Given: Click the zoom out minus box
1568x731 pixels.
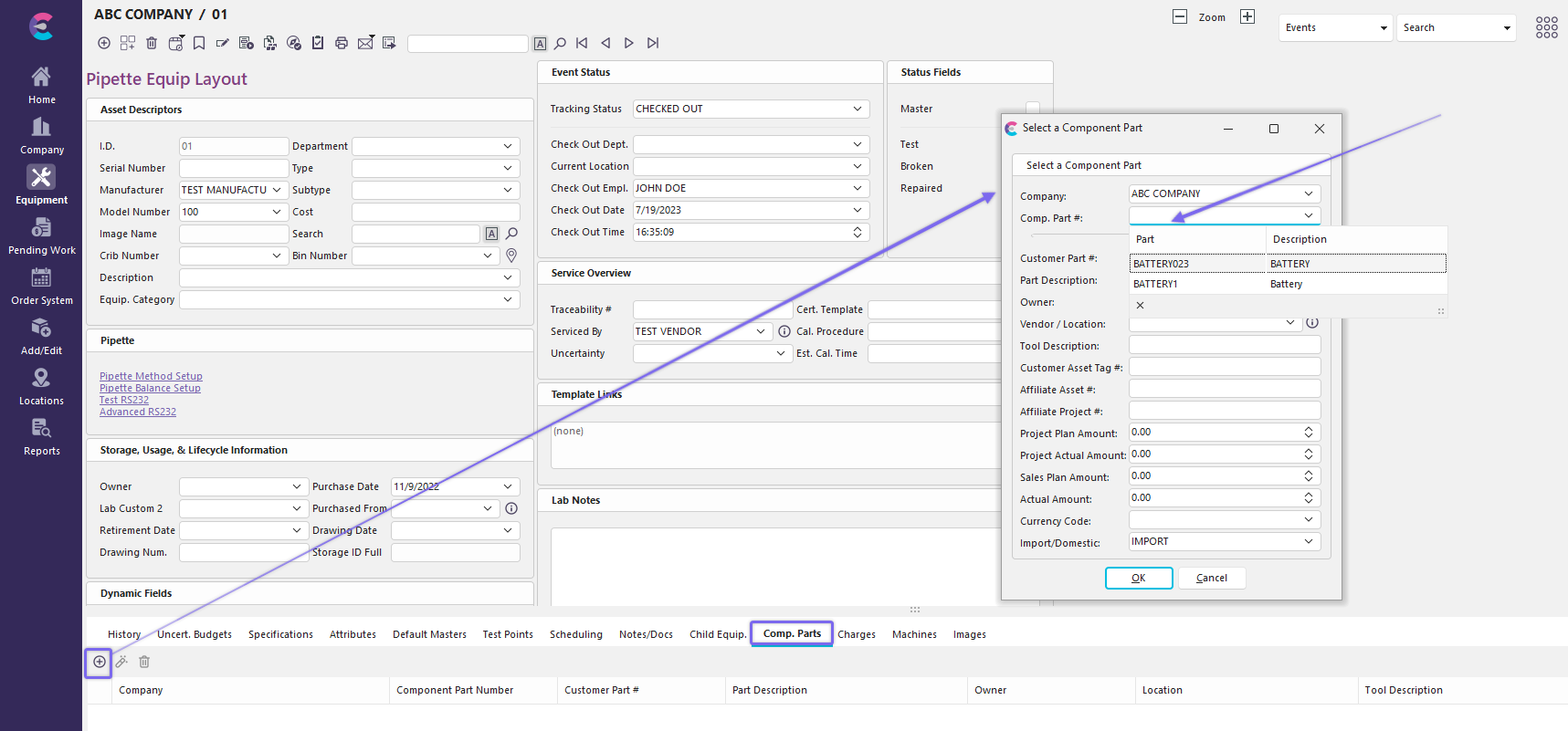Looking at the screenshot, I should 1180,16.
